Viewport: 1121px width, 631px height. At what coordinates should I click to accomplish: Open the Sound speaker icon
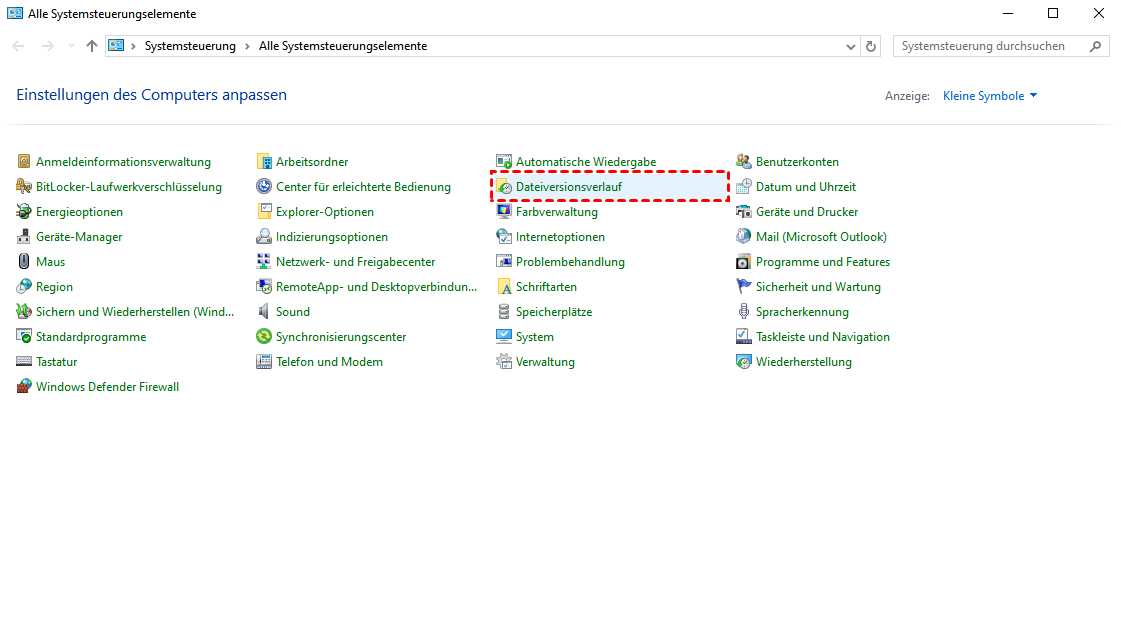coord(265,312)
